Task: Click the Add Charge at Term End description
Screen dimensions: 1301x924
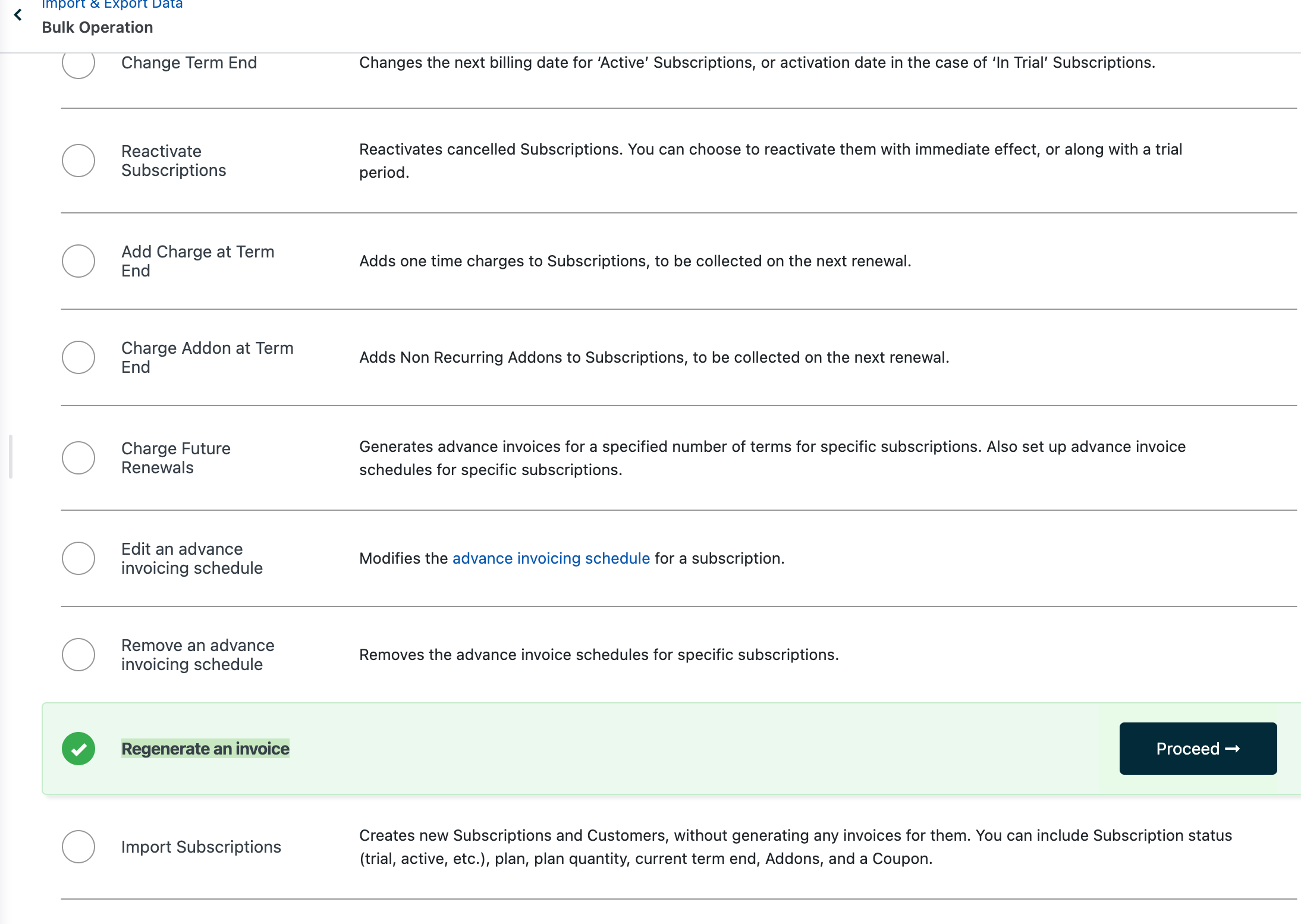Action: (x=634, y=261)
